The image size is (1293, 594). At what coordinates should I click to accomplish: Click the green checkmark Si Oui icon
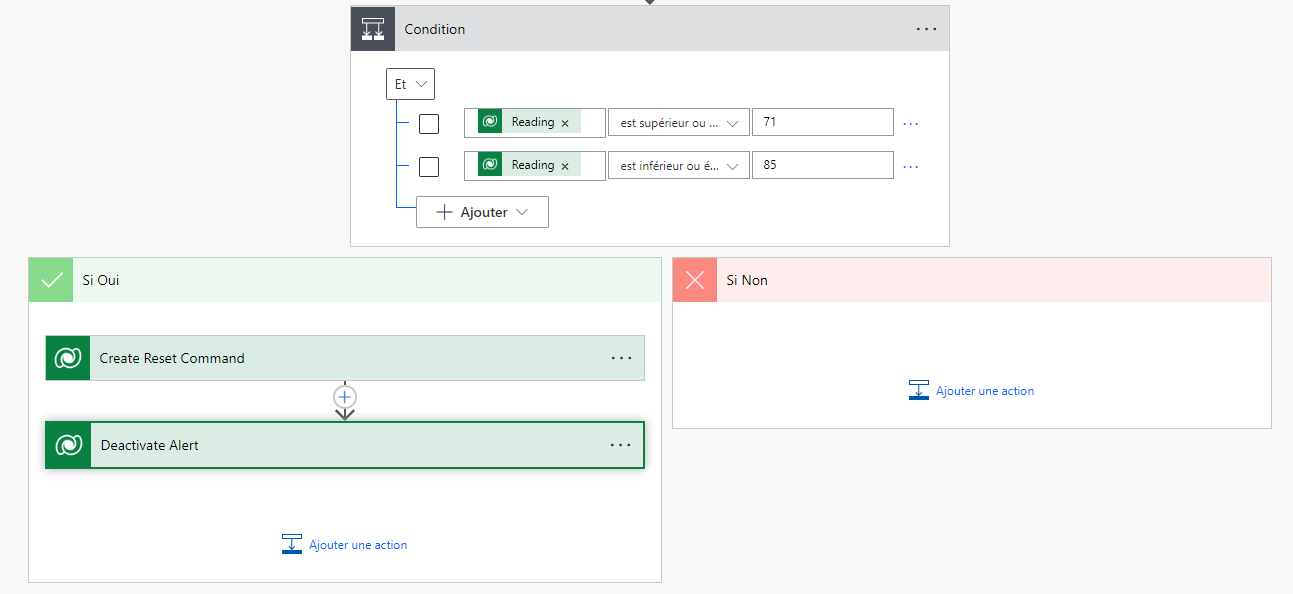pos(51,280)
